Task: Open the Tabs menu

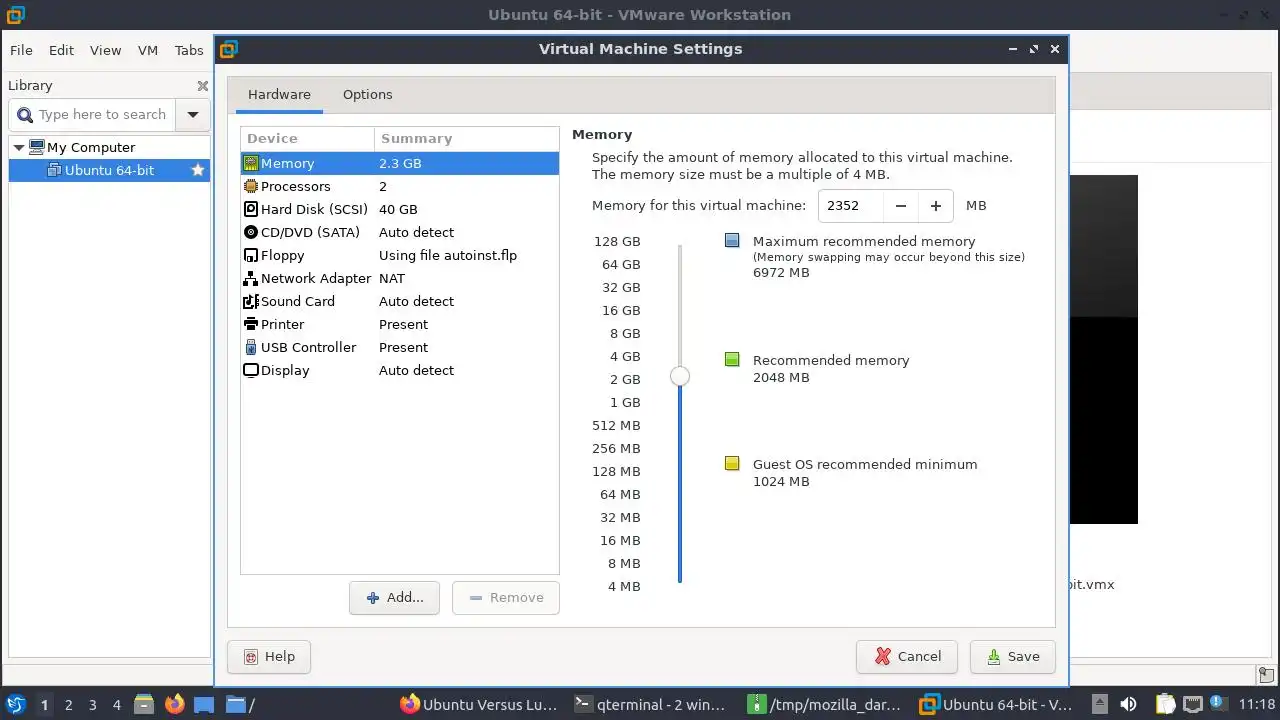Action: (x=189, y=50)
